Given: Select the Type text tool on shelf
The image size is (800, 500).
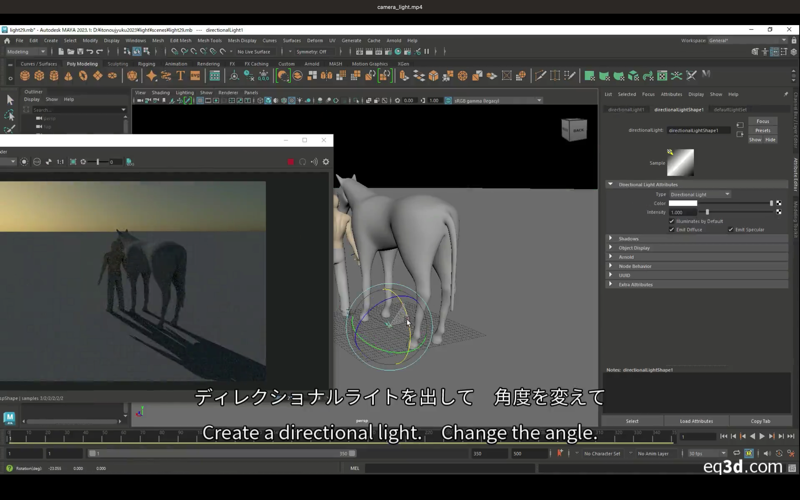Looking at the screenshot, I should click(x=180, y=76).
